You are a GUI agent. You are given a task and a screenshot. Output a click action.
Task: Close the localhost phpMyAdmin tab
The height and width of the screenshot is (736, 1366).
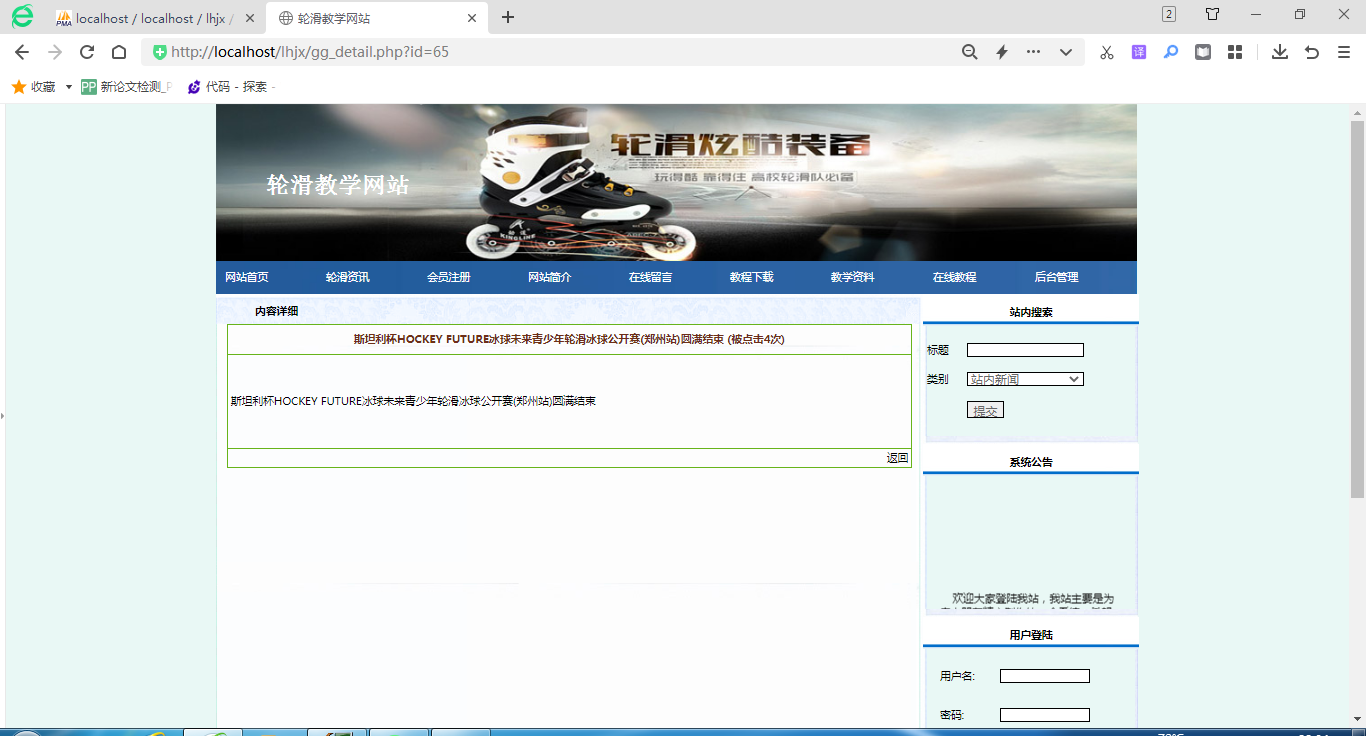[x=249, y=18]
